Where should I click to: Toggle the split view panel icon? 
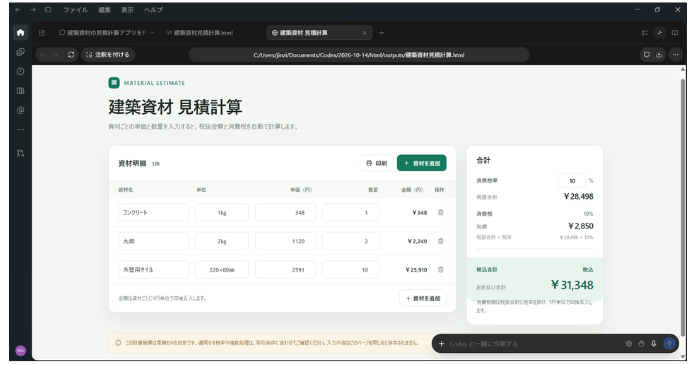(675, 32)
